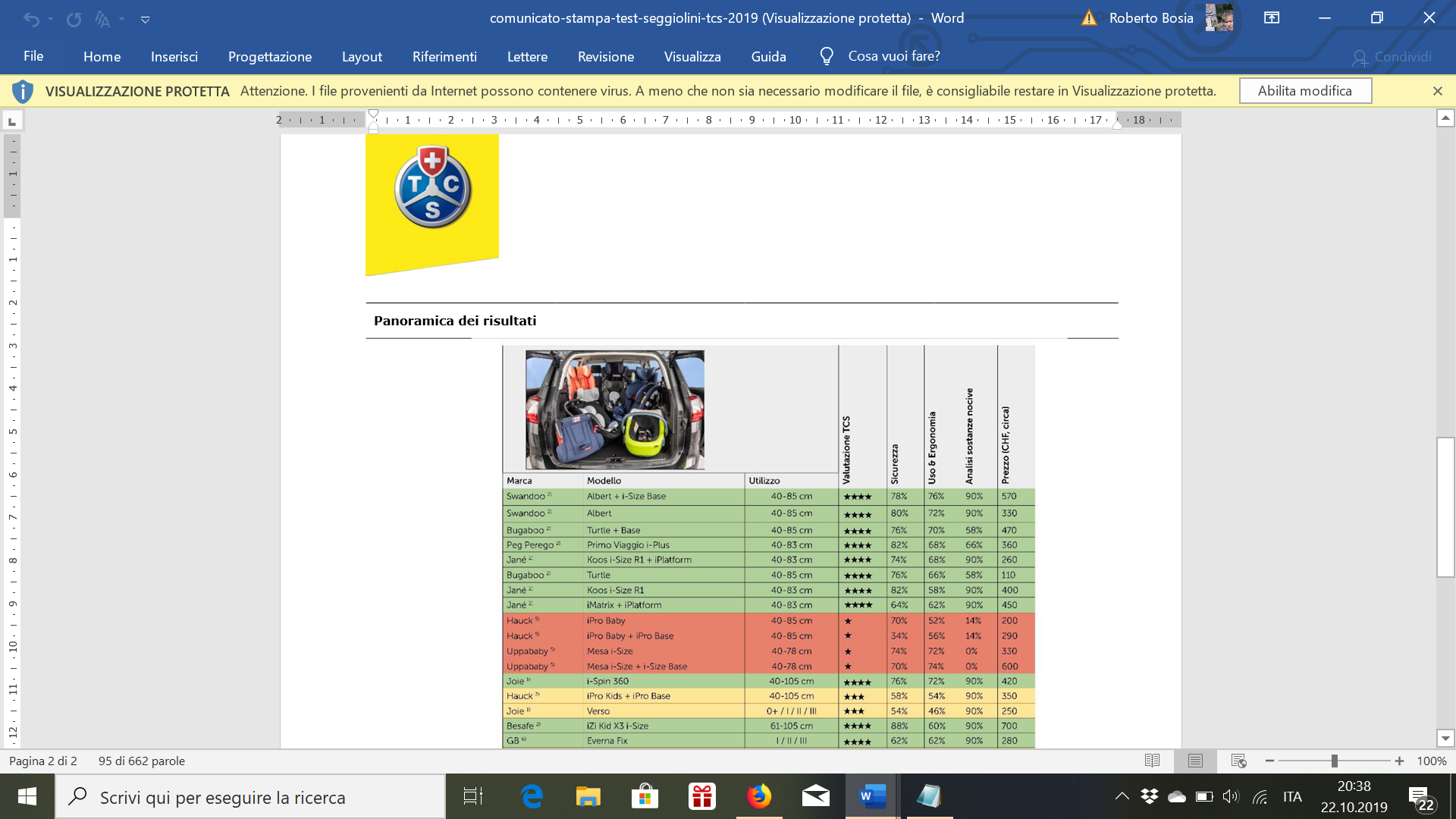1456x819 pixels.
Task: Open the Windows Start menu
Action: pyautogui.click(x=27, y=796)
